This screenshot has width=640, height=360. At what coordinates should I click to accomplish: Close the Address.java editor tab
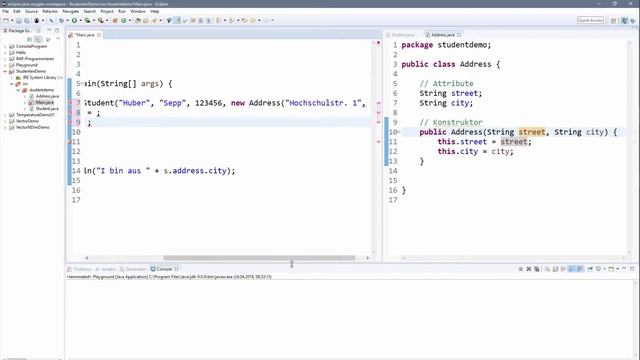pos(459,35)
